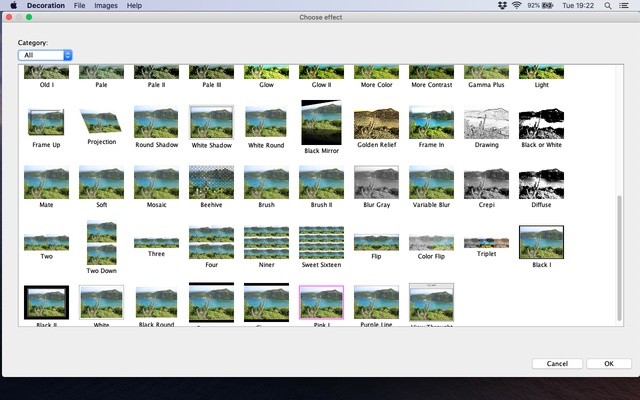Choose the Black Round frame effect
Image resolution: width=640 pixels, height=400 pixels.
tap(156, 302)
